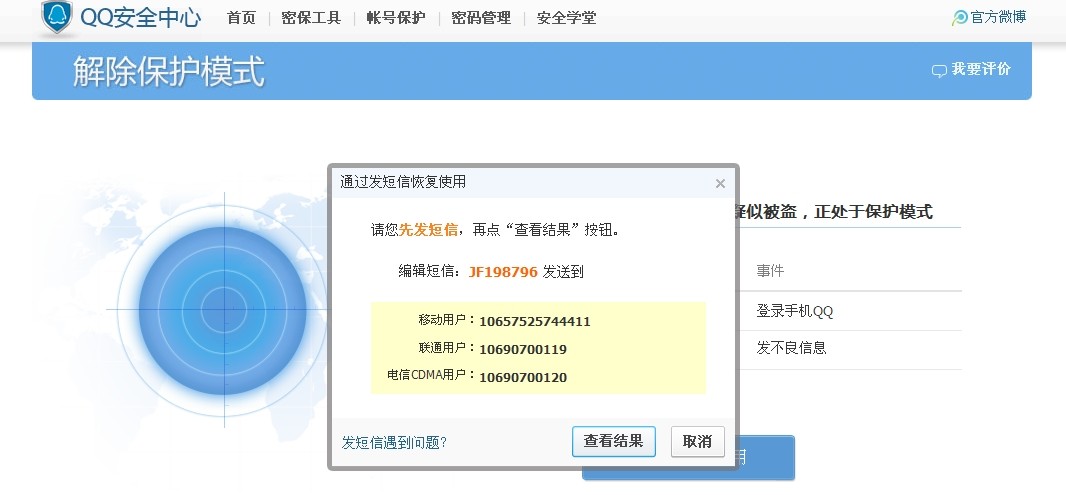Open the 密保工具 menu
Viewport: 1066px width, 495px height.
click(x=311, y=18)
